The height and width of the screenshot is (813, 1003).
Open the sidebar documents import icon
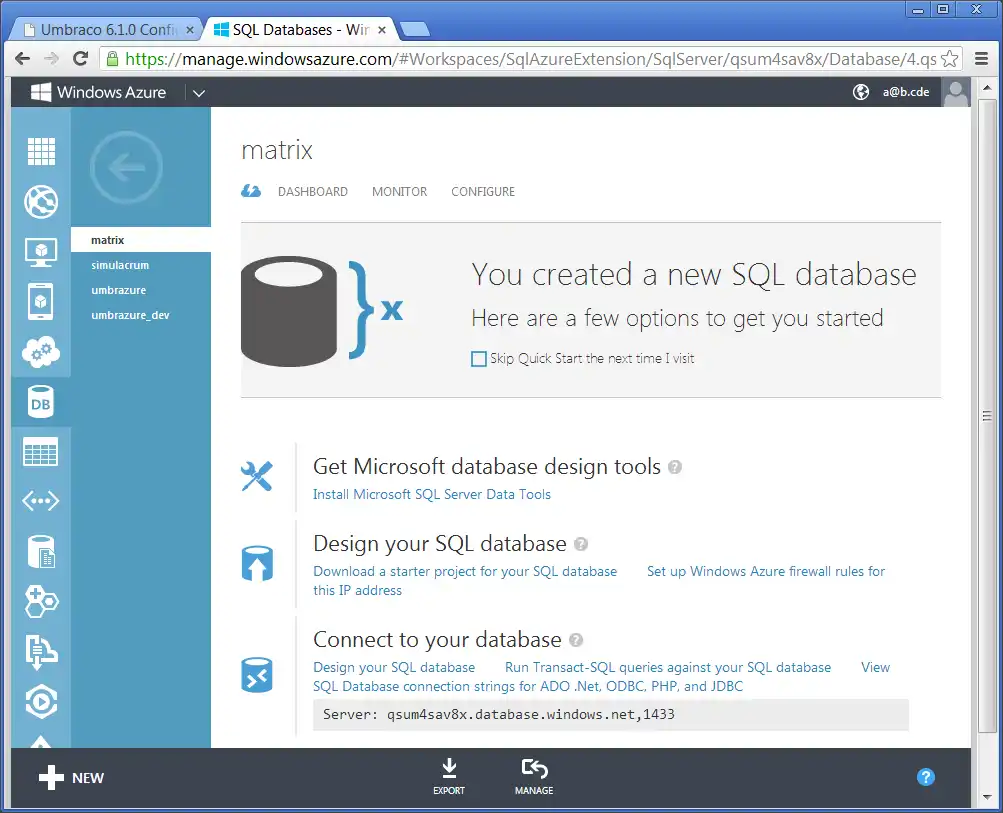(x=41, y=652)
